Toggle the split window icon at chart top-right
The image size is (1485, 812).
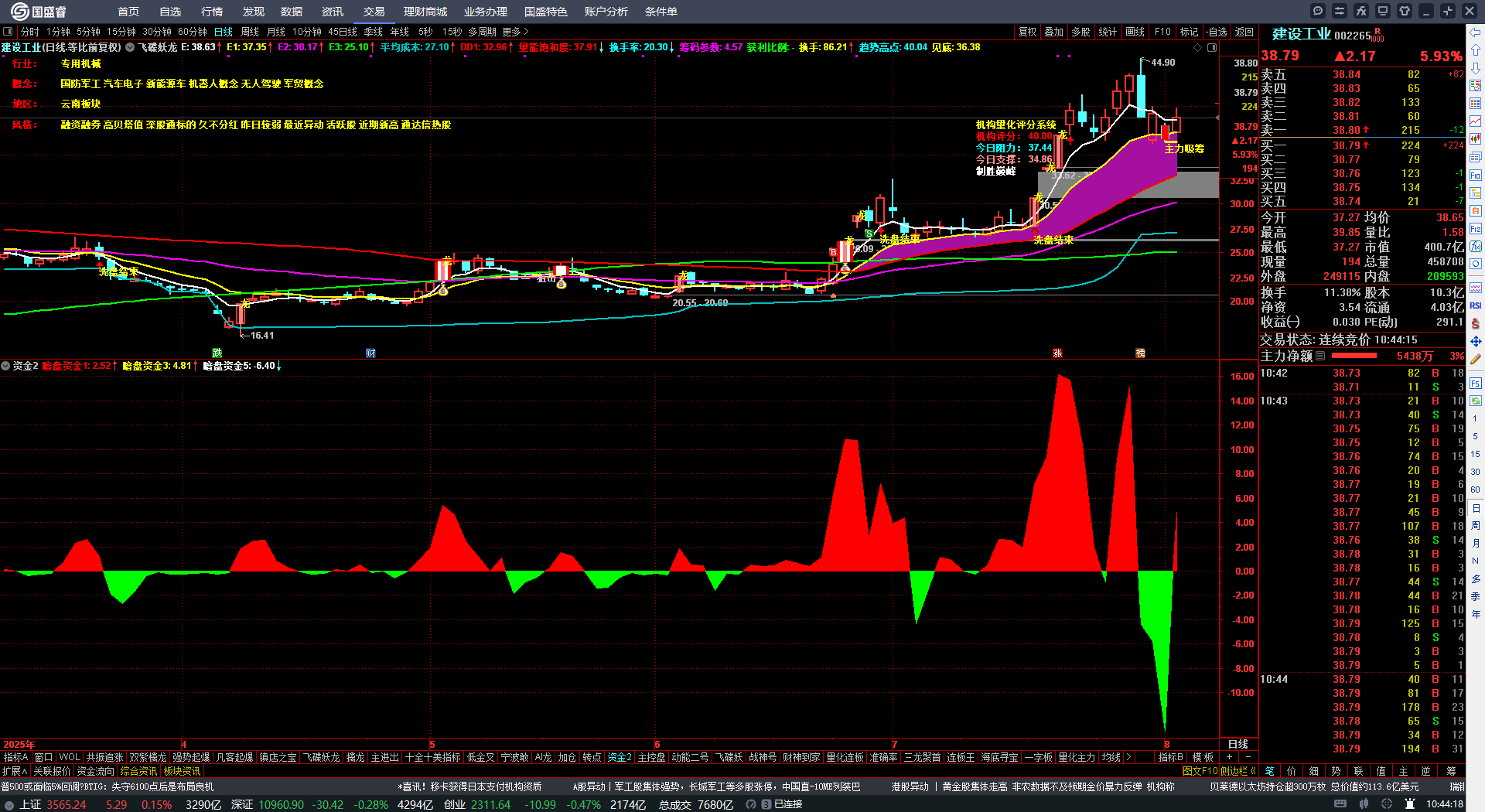[1212, 47]
